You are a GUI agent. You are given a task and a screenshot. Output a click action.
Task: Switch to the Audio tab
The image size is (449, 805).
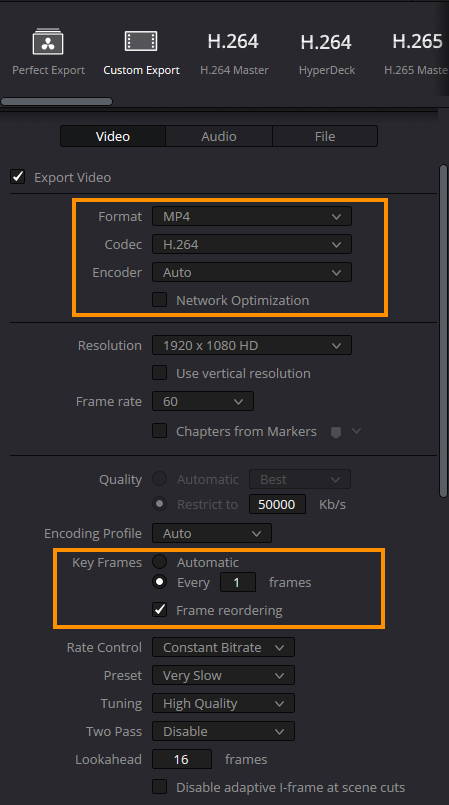coord(219,136)
